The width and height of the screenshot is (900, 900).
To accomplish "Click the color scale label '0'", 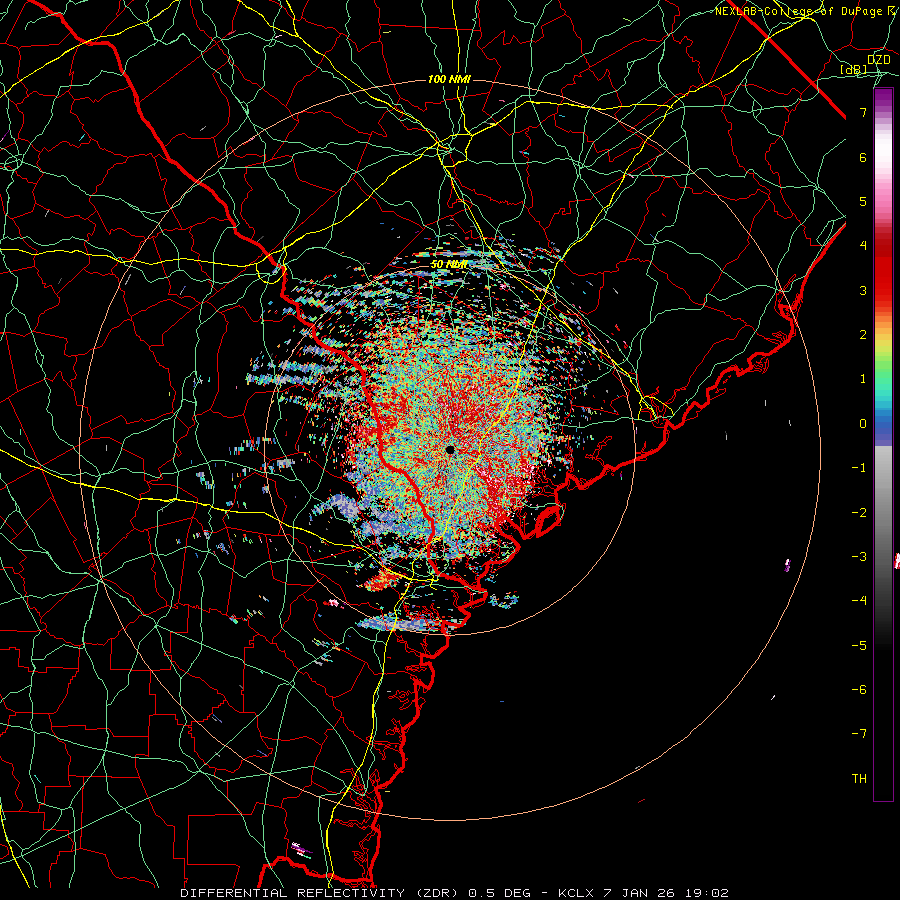I will (x=863, y=424).
